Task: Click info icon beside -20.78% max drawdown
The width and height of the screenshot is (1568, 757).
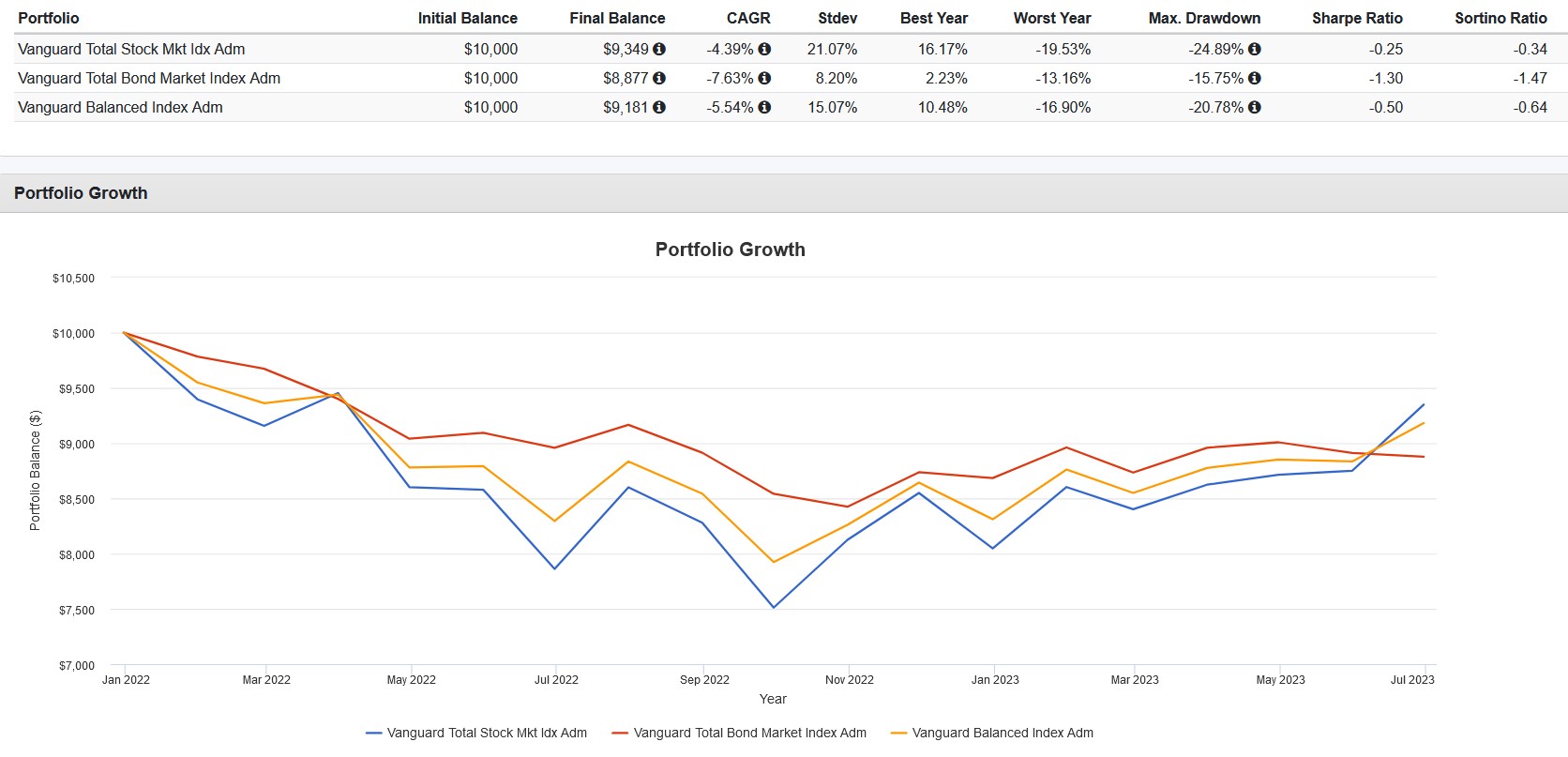Action: click(1255, 107)
